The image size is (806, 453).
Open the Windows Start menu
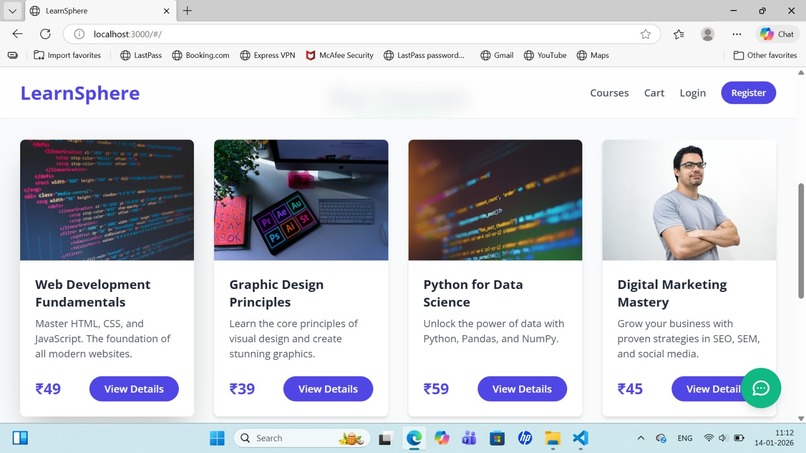point(217,438)
